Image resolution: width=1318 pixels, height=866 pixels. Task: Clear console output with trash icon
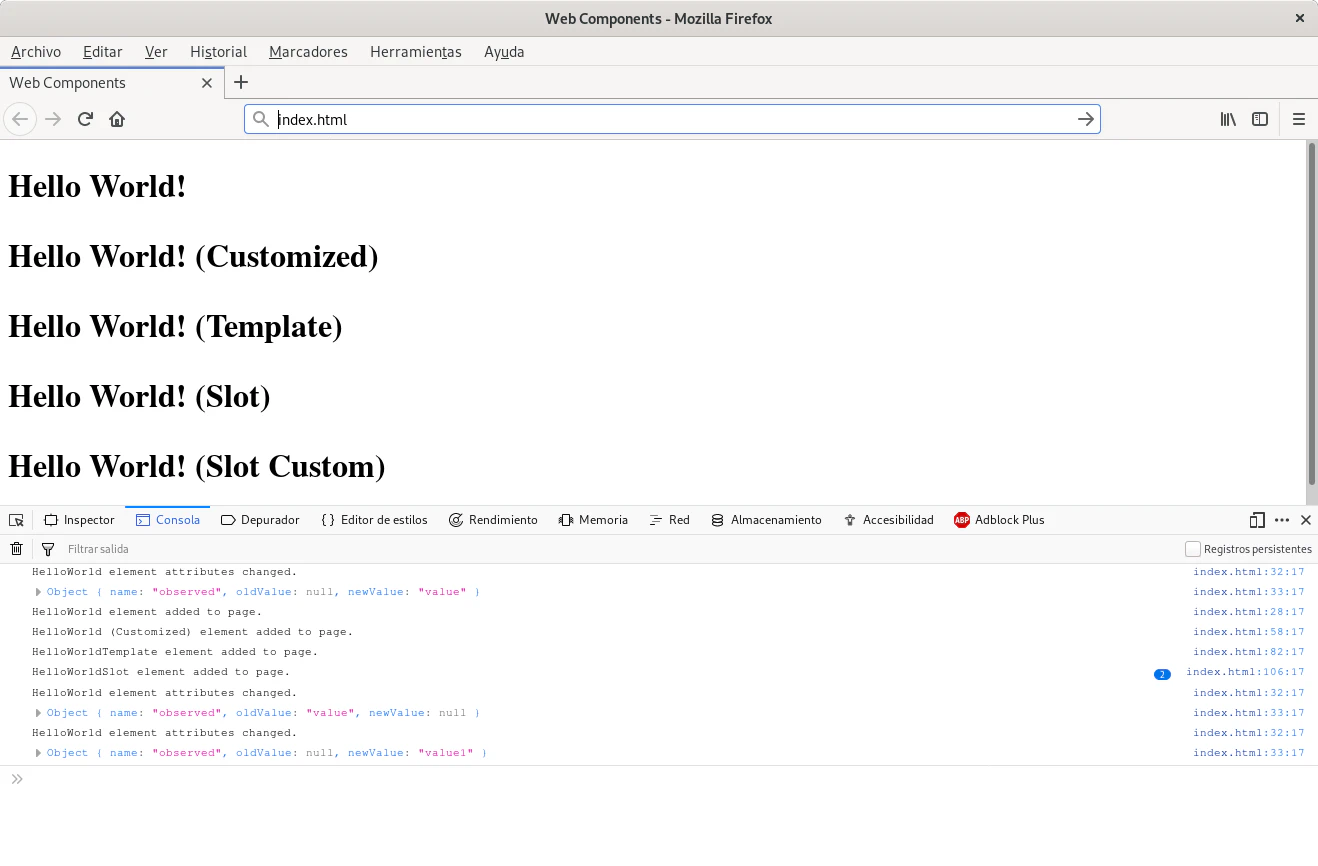[x=16, y=549]
